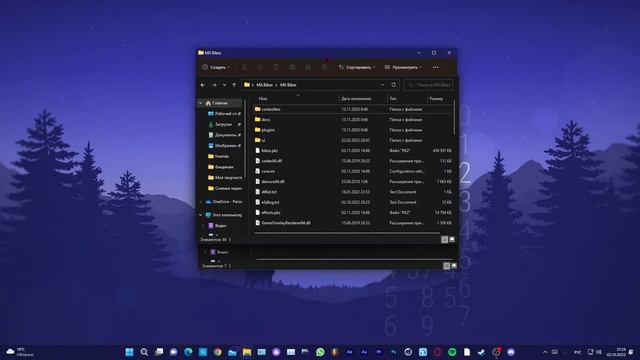Click the file list horizontal scrollbar
Screen dimensions: 640x360
[x=347, y=233]
